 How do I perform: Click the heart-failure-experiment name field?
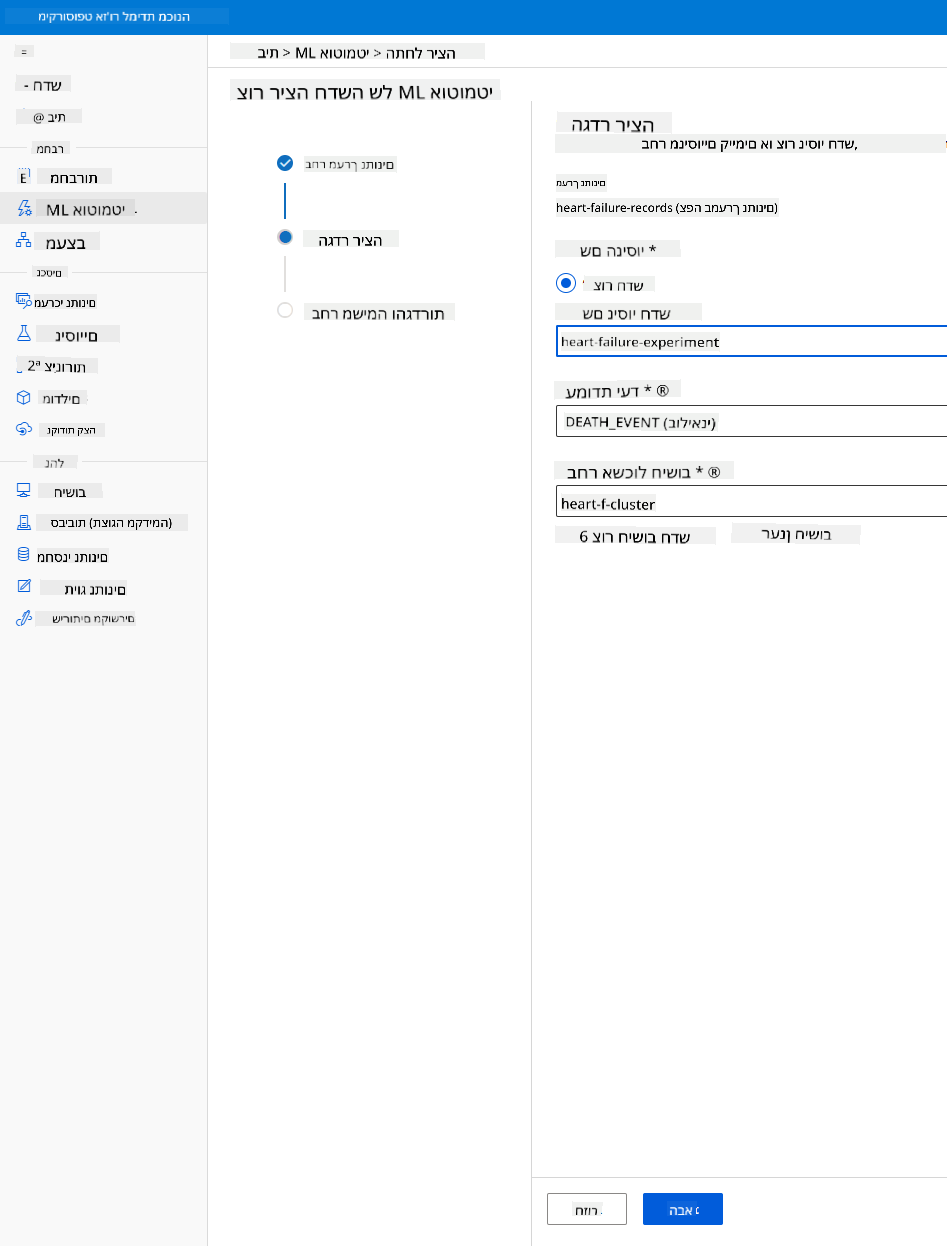[751, 341]
